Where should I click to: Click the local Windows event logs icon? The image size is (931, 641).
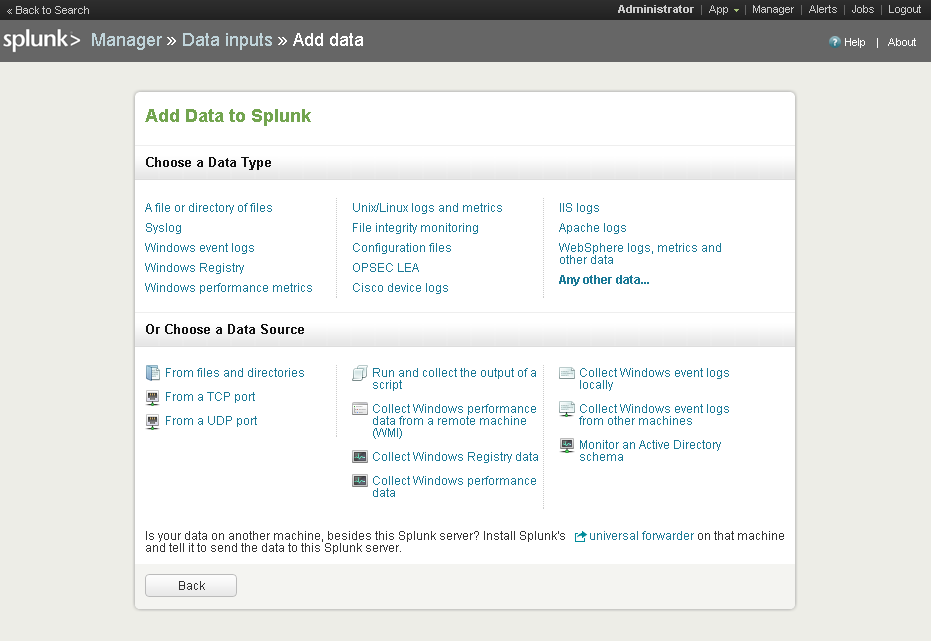click(567, 373)
